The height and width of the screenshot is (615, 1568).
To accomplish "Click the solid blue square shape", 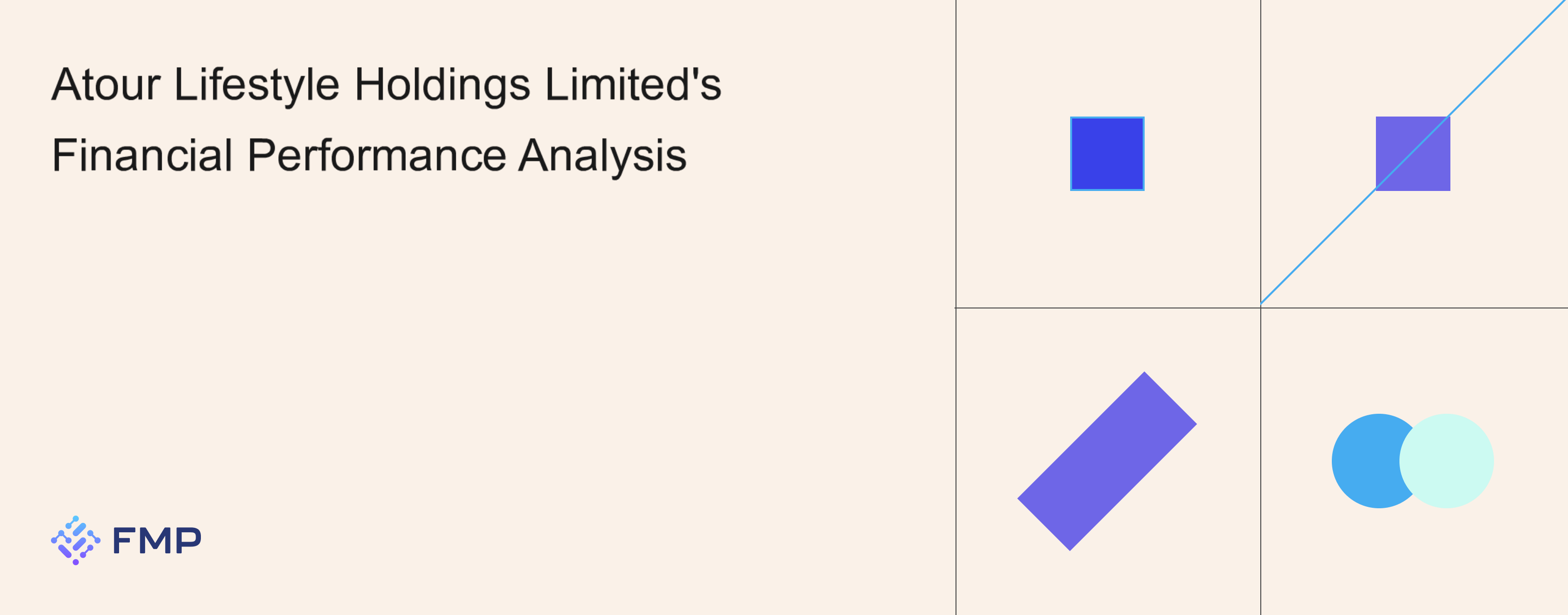I will (1107, 154).
